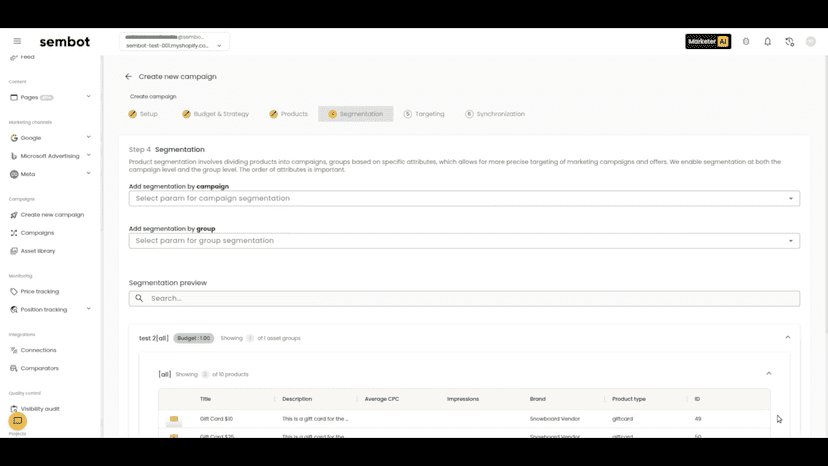This screenshot has width=828, height=466.
Task: Click the Connections icon
Action: click(x=14, y=350)
